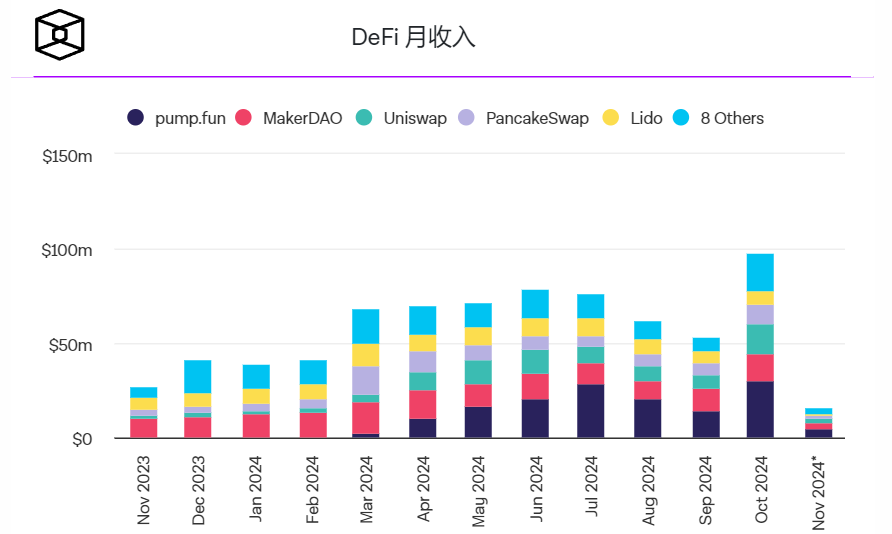The image size is (892, 534).
Task: Click the Jun 2024 axis label
Action: coord(536,489)
